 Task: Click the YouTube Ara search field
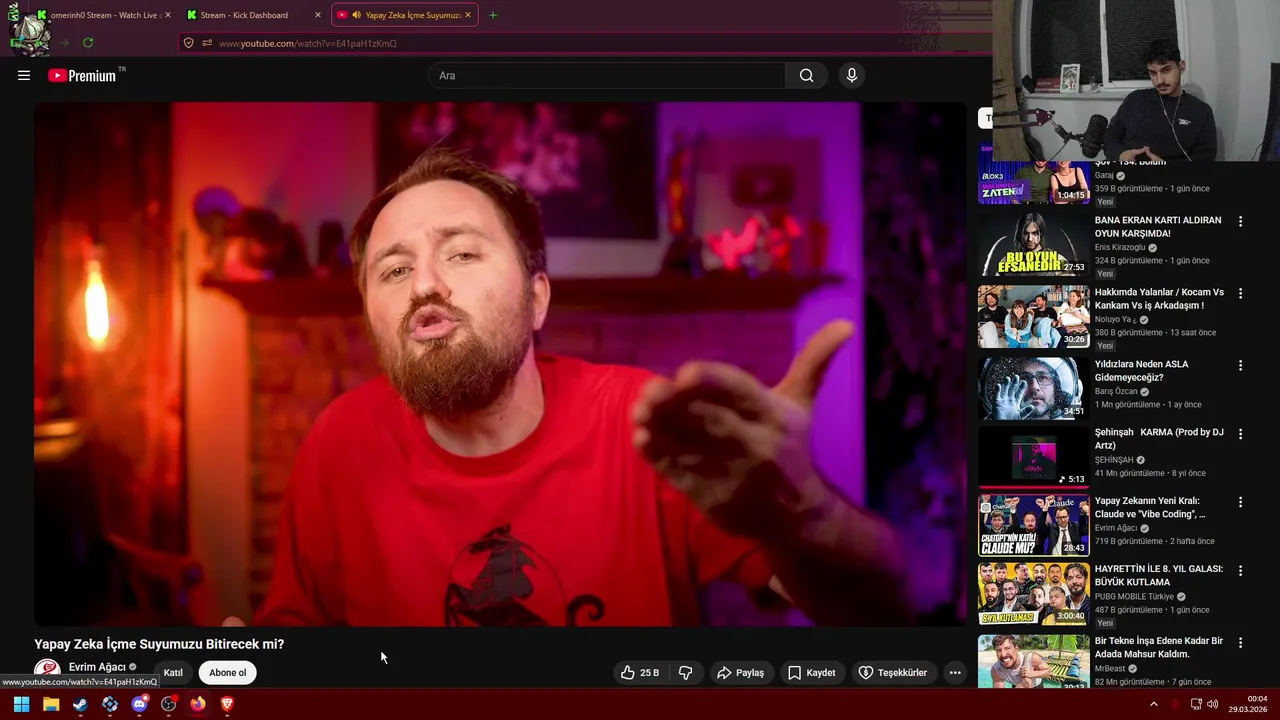pyautogui.click(x=607, y=75)
